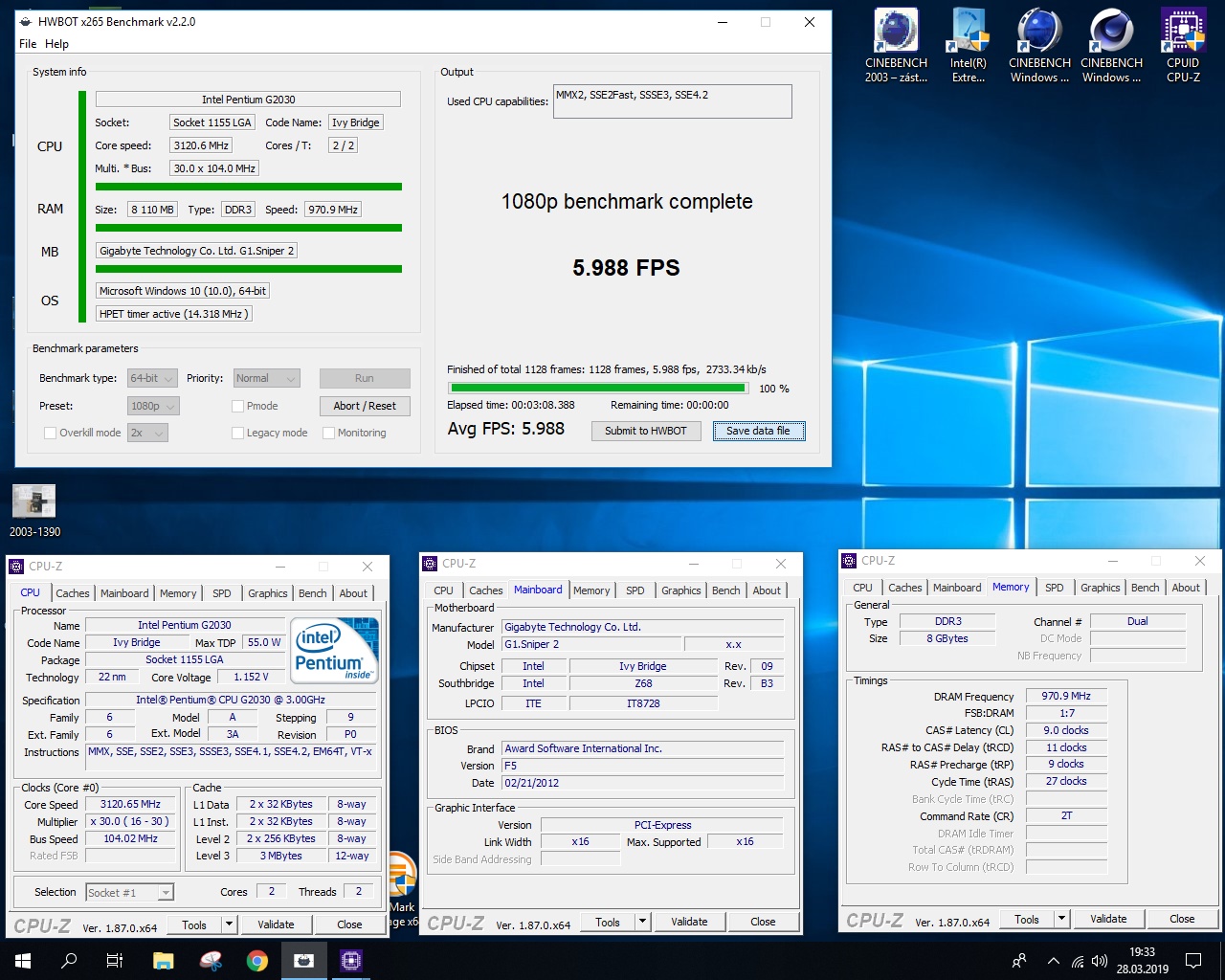Switch to Graphics tab in right CPU-Z
The height and width of the screenshot is (980, 1225).
coord(1101,588)
